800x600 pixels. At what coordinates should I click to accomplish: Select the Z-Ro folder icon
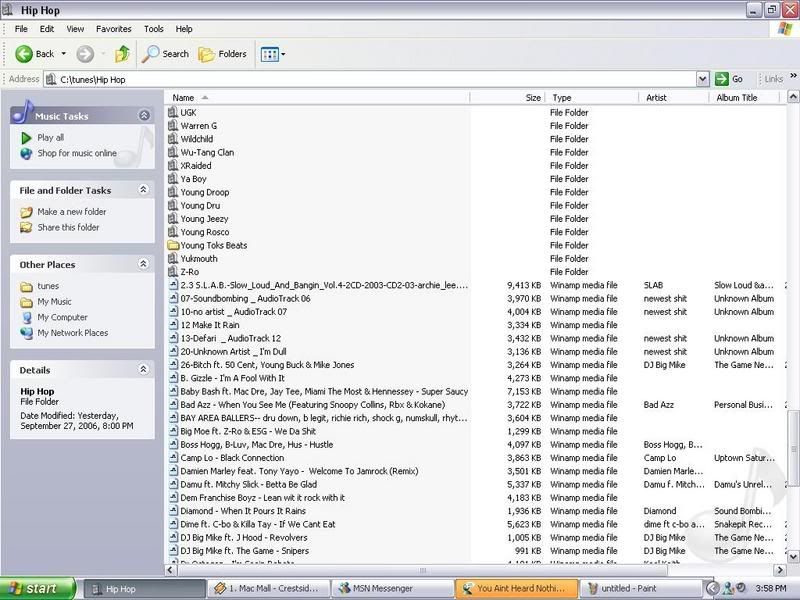pos(173,272)
